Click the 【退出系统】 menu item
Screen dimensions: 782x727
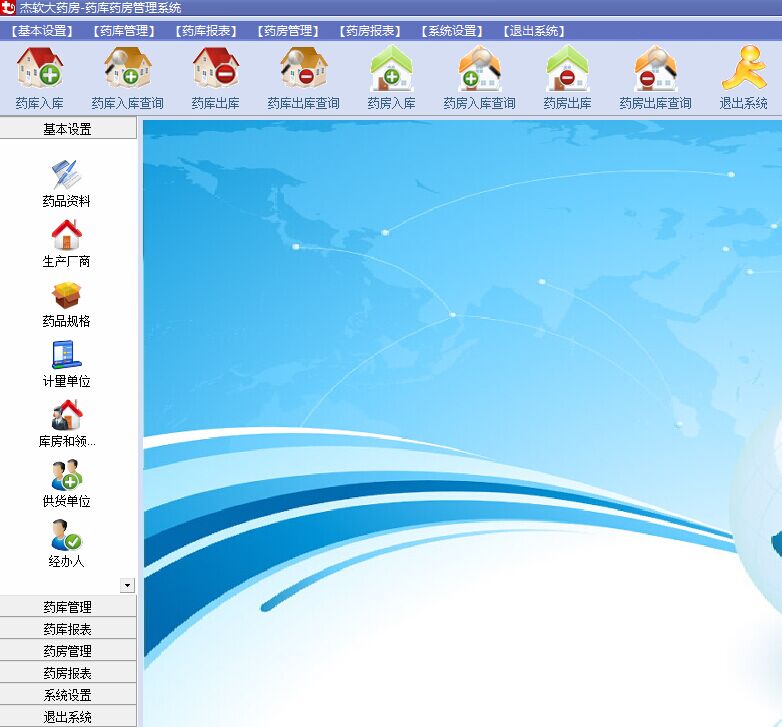pyautogui.click(x=534, y=31)
